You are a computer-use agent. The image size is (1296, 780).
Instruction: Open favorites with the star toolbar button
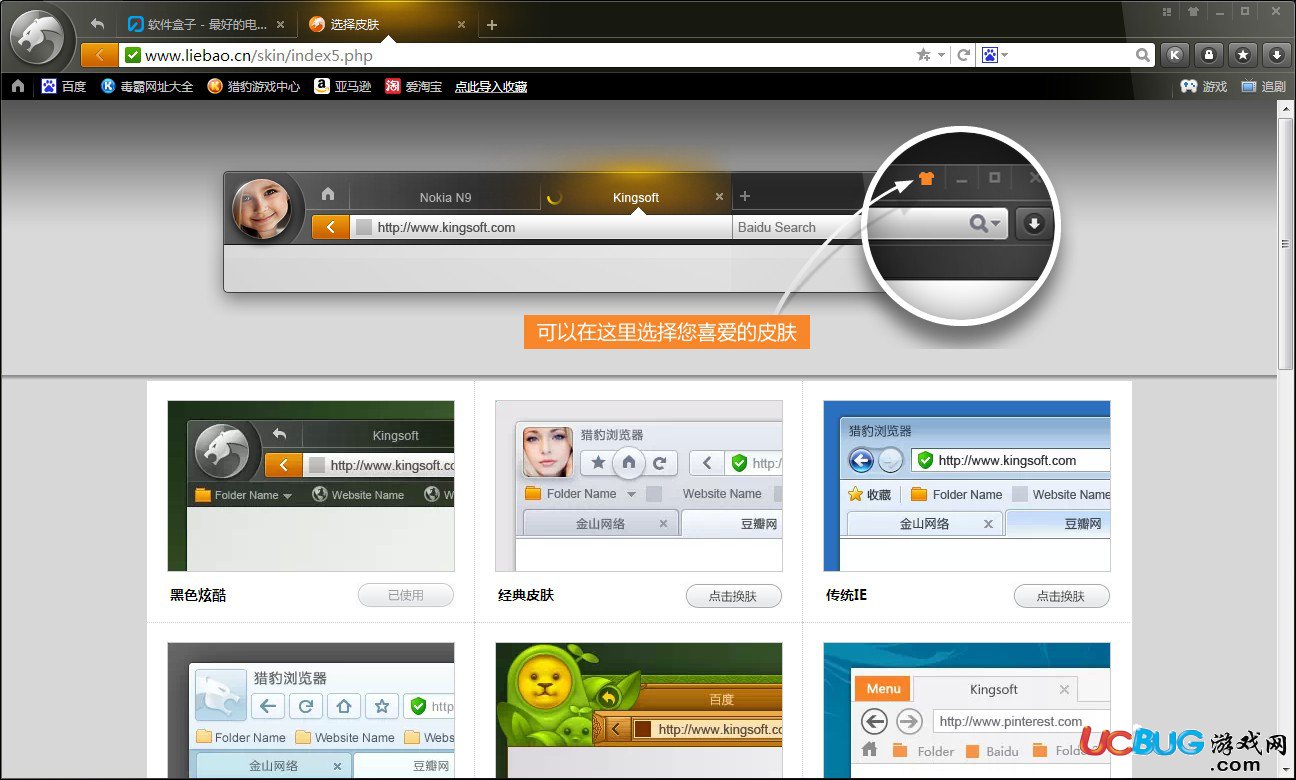1242,55
